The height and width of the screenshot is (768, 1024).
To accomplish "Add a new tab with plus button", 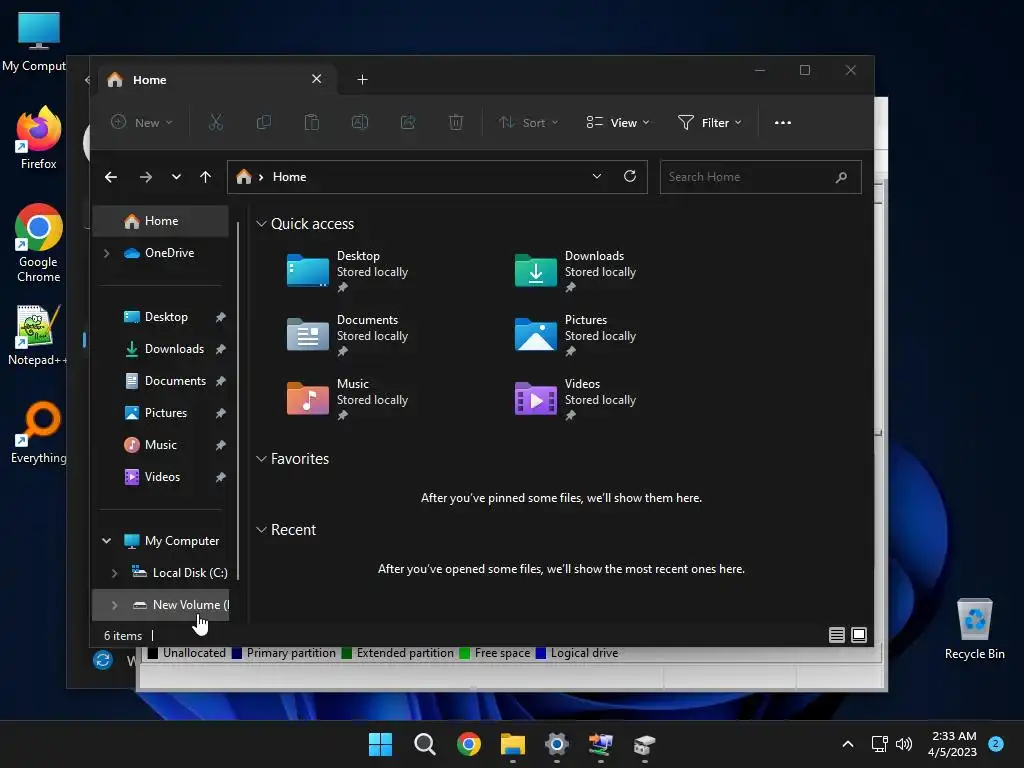I will coord(362,80).
